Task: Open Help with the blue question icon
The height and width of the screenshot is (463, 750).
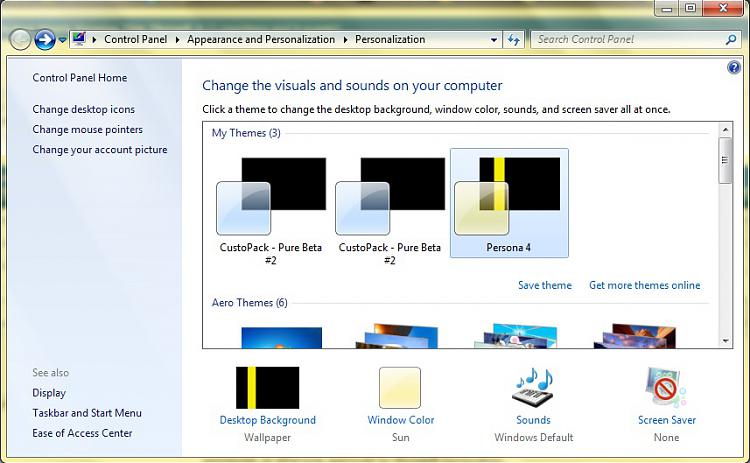Action: [x=734, y=67]
